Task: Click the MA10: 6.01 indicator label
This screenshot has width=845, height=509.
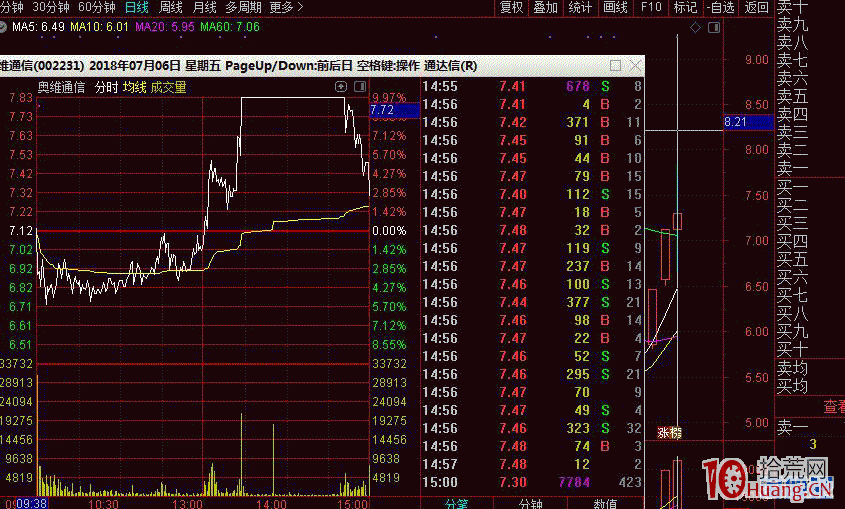Action: [x=100, y=26]
